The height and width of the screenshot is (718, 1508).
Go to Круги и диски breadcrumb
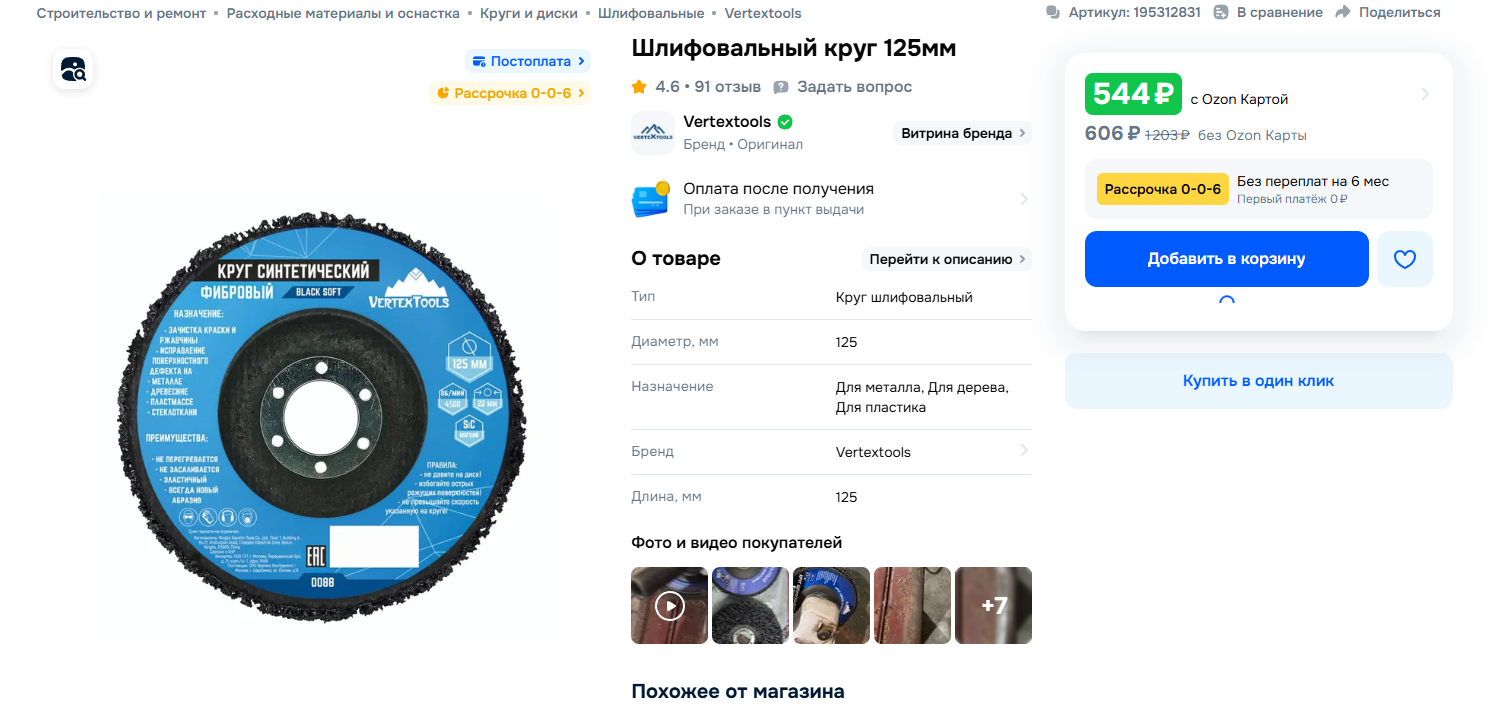point(529,13)
